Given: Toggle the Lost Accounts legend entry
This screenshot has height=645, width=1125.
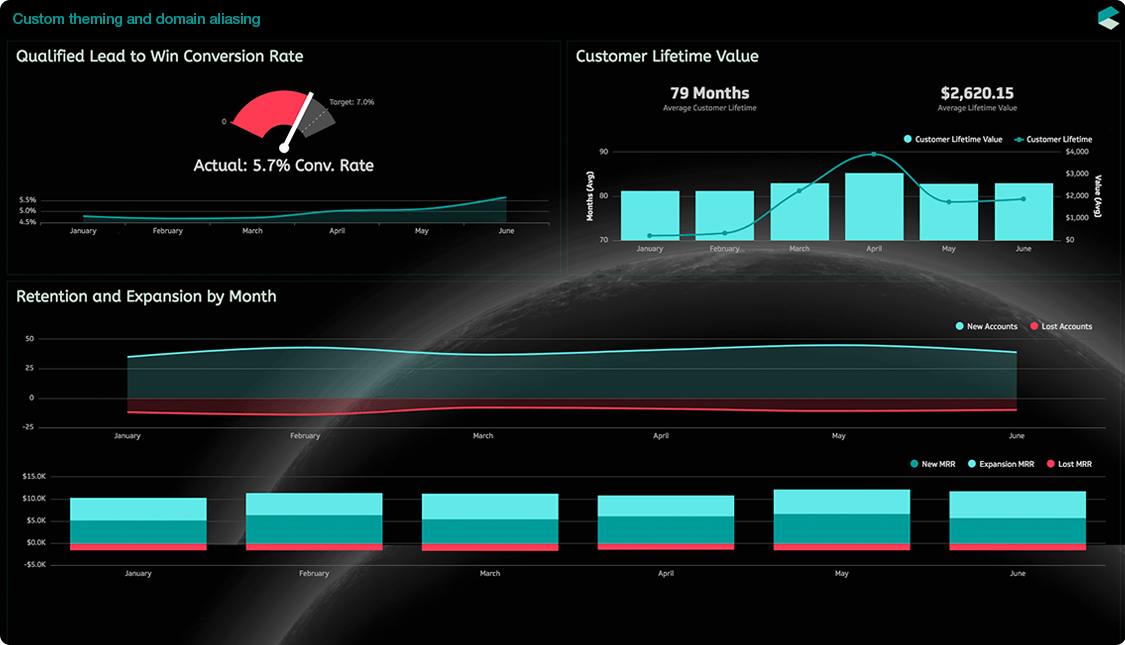Looking at the screenshot, I should tap(1060, 326).
